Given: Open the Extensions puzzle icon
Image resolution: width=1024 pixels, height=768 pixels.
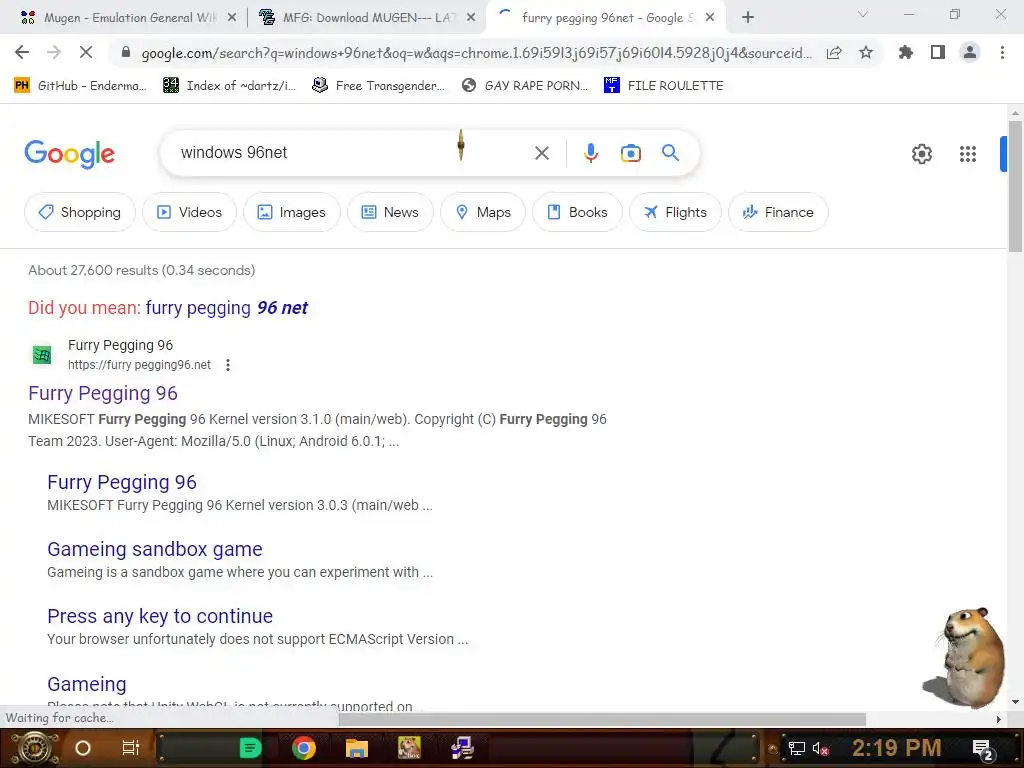Looking at the screenshot, I should (x=905, y=52).
